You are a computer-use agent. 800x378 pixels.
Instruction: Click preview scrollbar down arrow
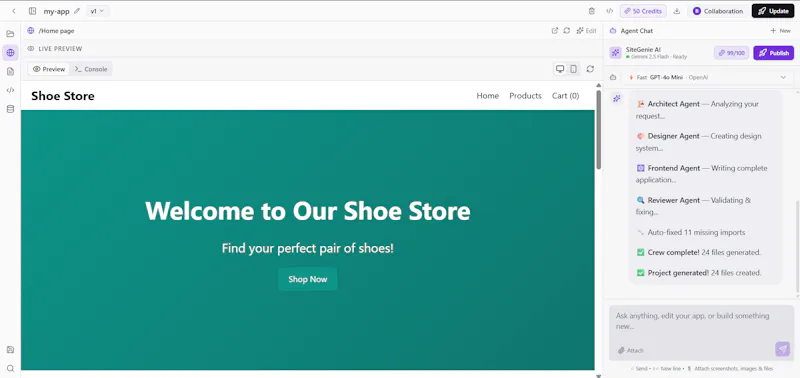point(598,375)
